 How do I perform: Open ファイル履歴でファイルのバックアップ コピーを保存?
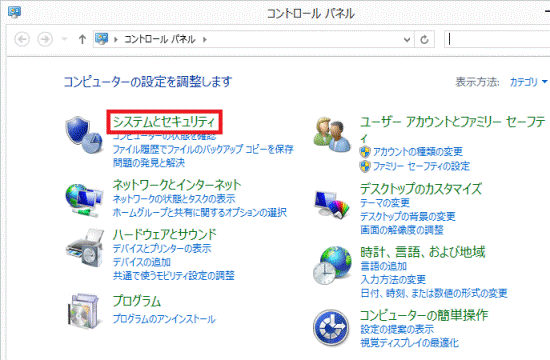203,149
